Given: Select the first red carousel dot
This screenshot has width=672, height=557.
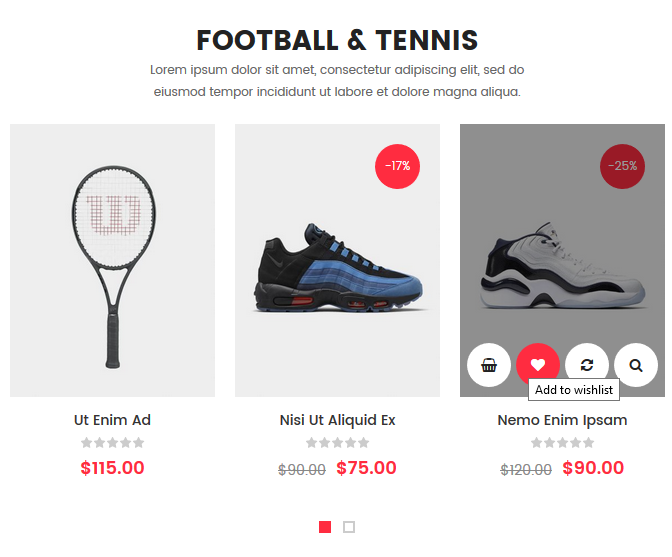Looking at the screenshot, I should coord(325,527).
